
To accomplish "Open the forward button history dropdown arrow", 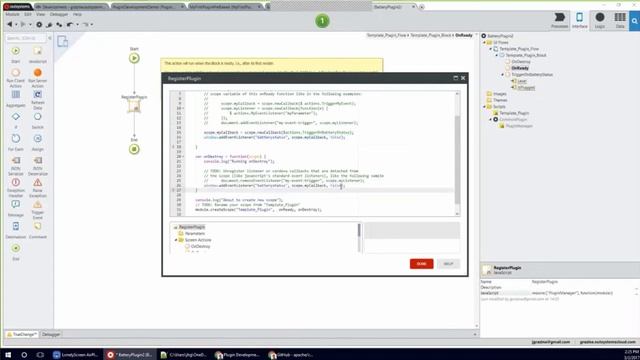I will (x=30, y=24).
